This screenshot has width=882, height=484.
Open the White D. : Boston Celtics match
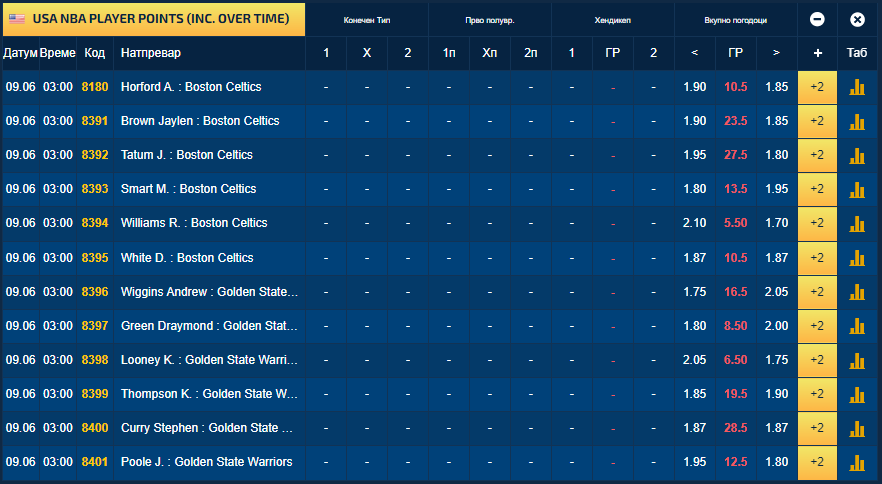pyautogui.click(x=187, y=258)
